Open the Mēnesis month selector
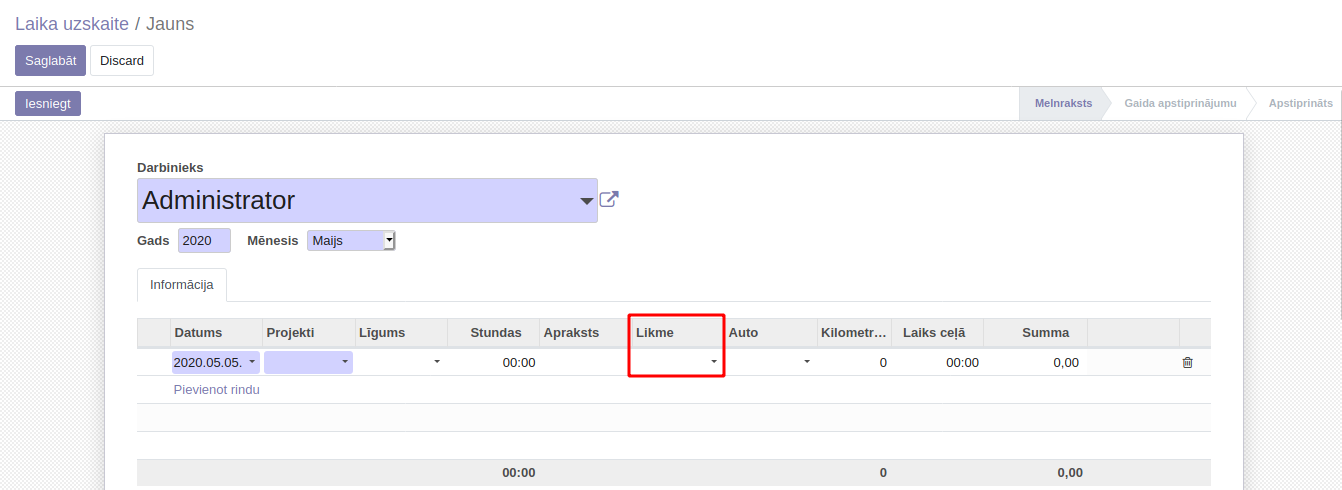1342x490 pixels. [351, 240]
